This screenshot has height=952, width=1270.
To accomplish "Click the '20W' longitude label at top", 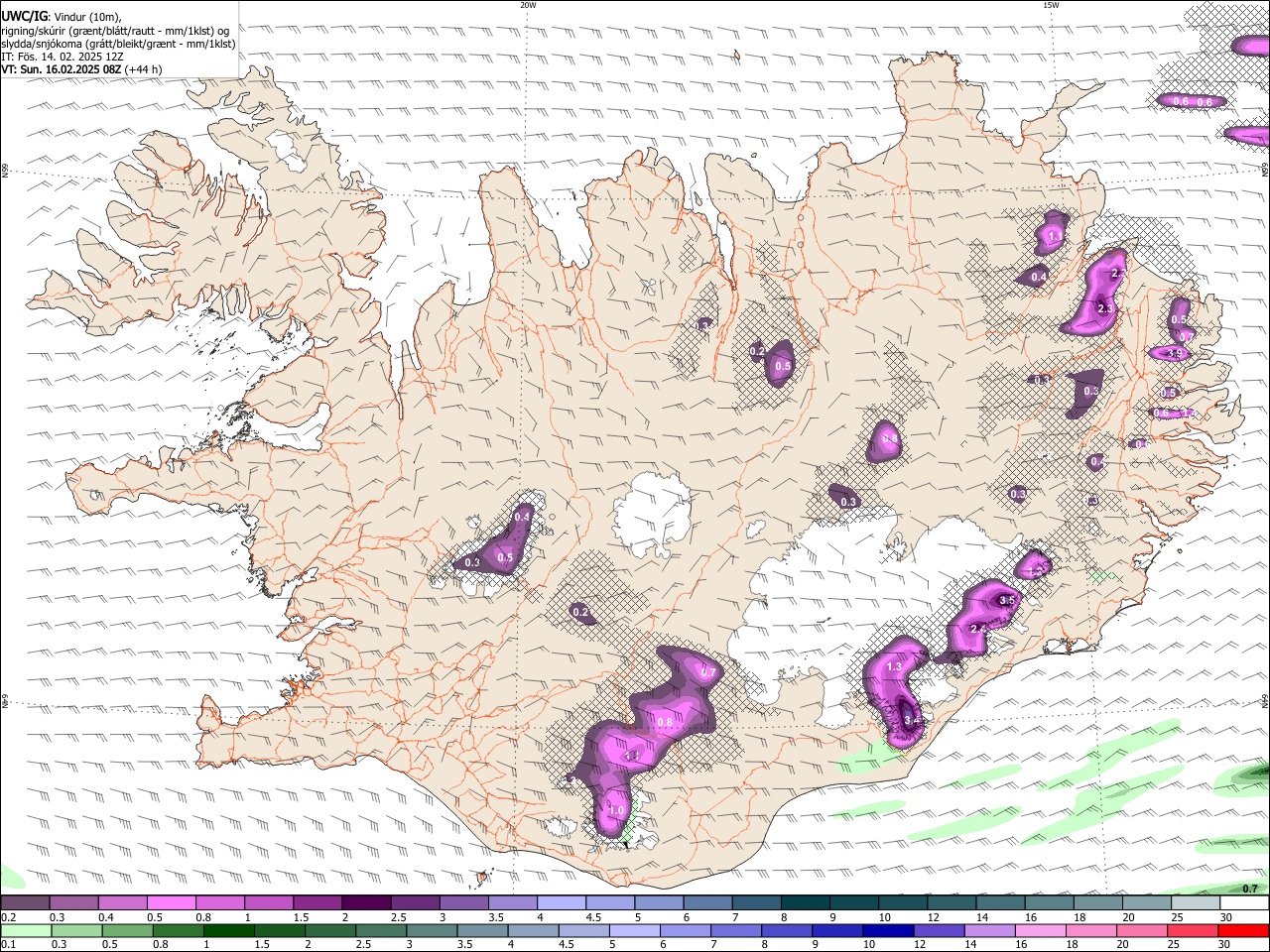I will point(528,5).
